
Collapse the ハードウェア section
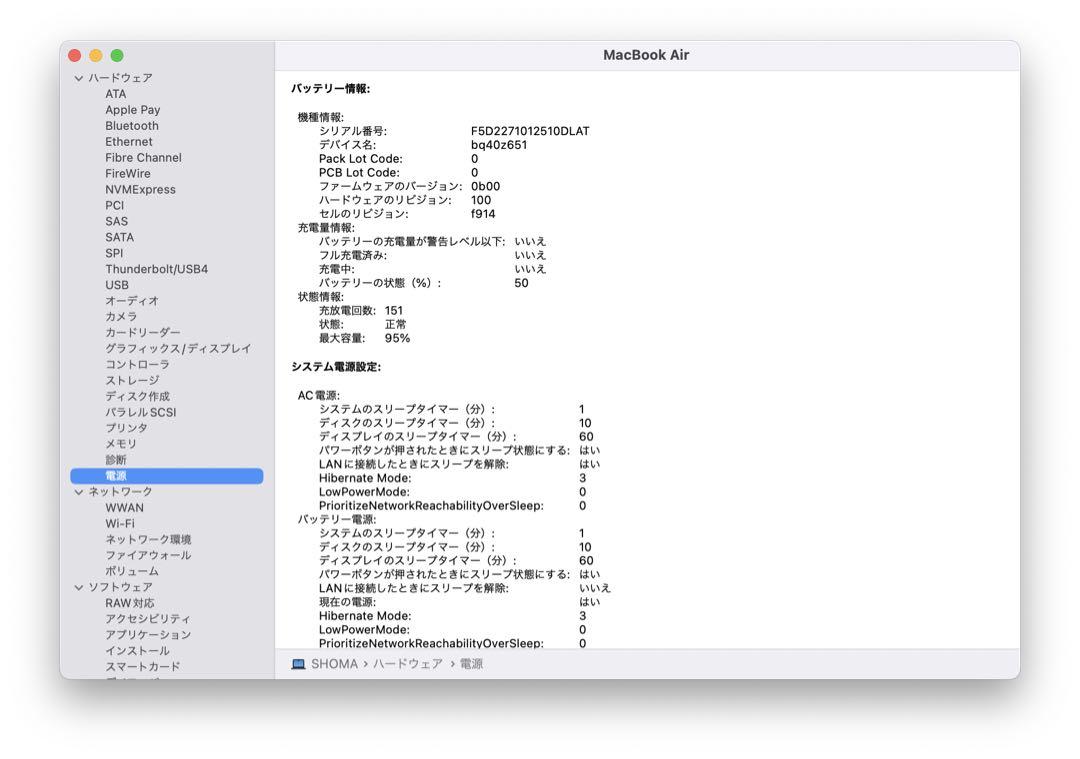79,79
